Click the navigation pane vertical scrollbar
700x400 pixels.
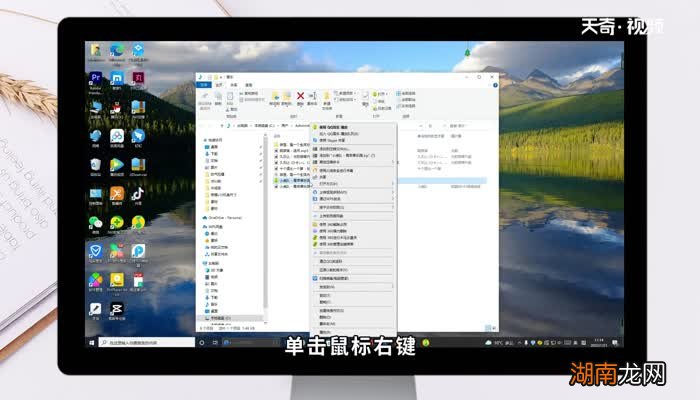pos(266,223)
